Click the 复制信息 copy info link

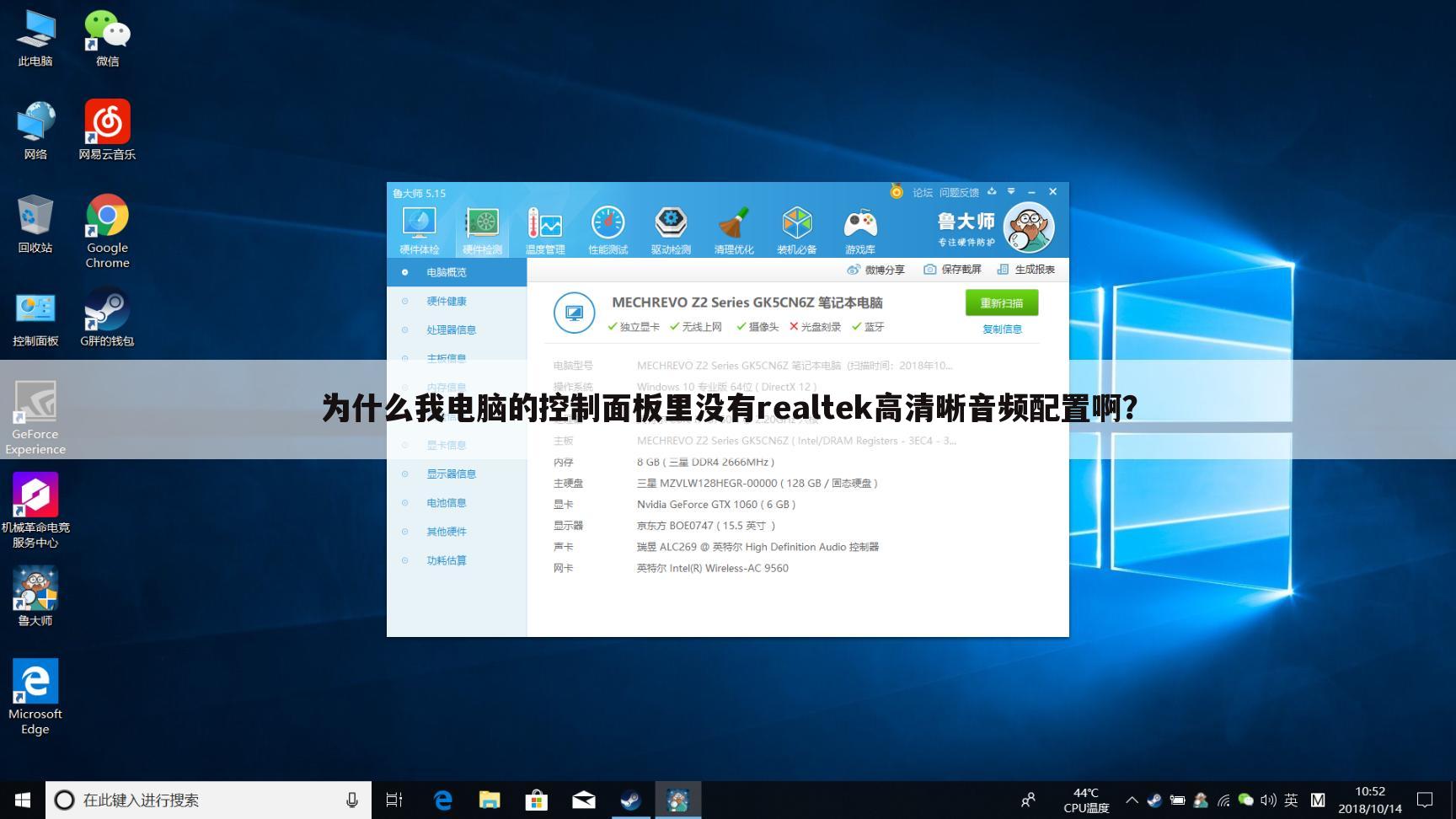coord(1002,329)
